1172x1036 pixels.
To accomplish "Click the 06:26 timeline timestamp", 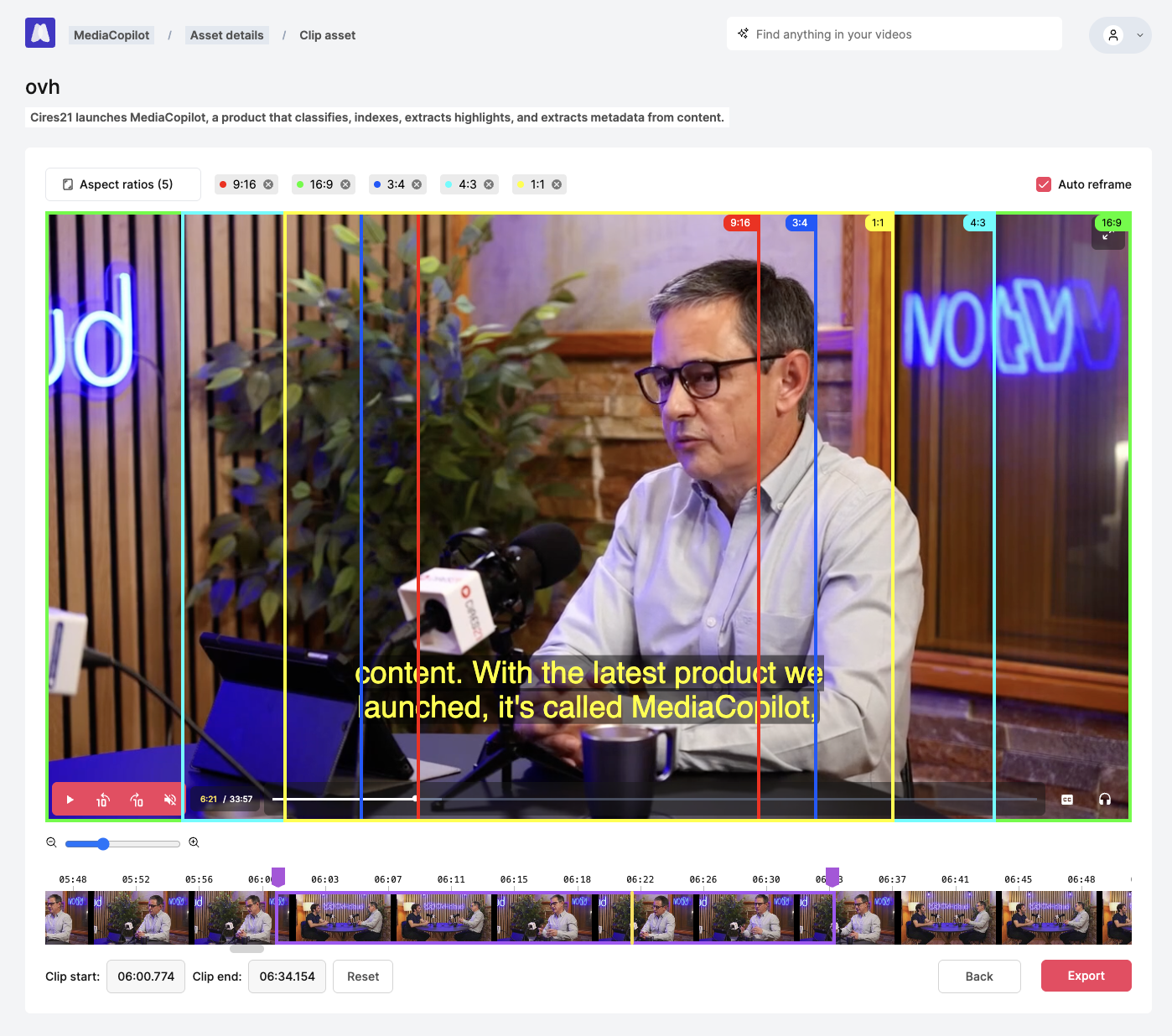I will 703,879.
